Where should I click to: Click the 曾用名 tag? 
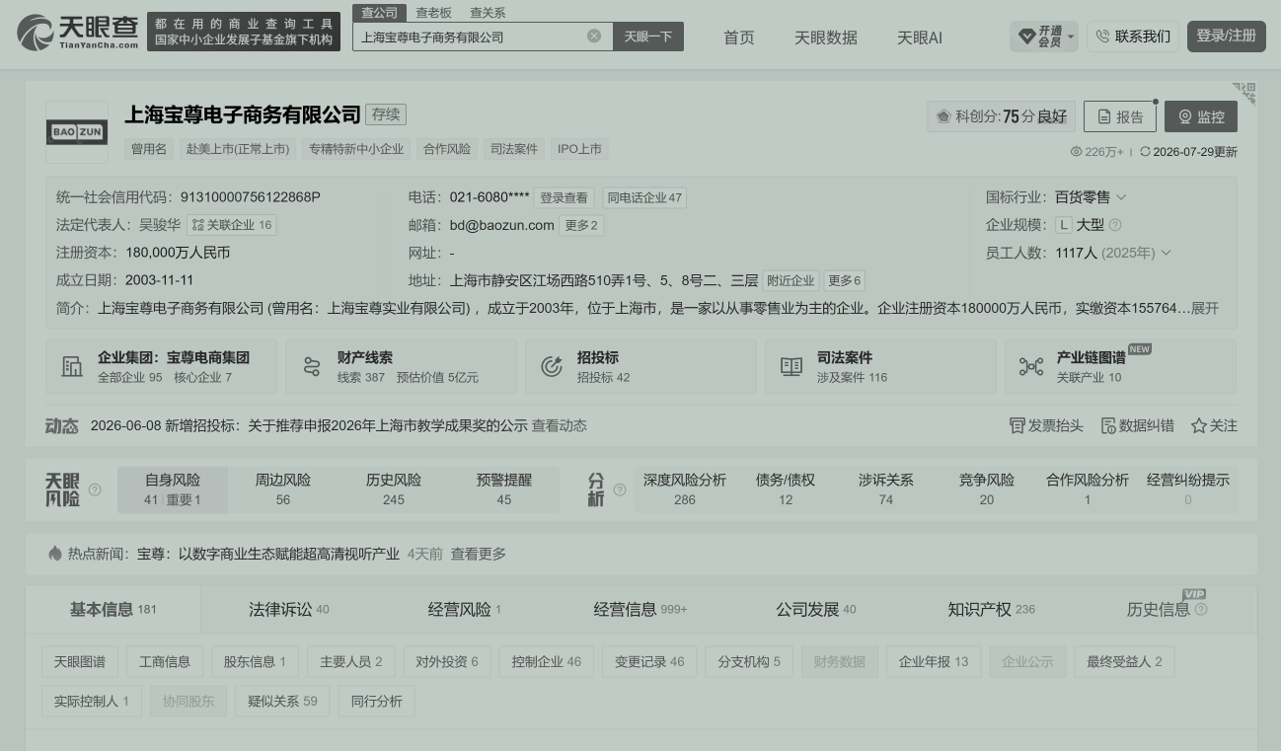pos(148,149)
